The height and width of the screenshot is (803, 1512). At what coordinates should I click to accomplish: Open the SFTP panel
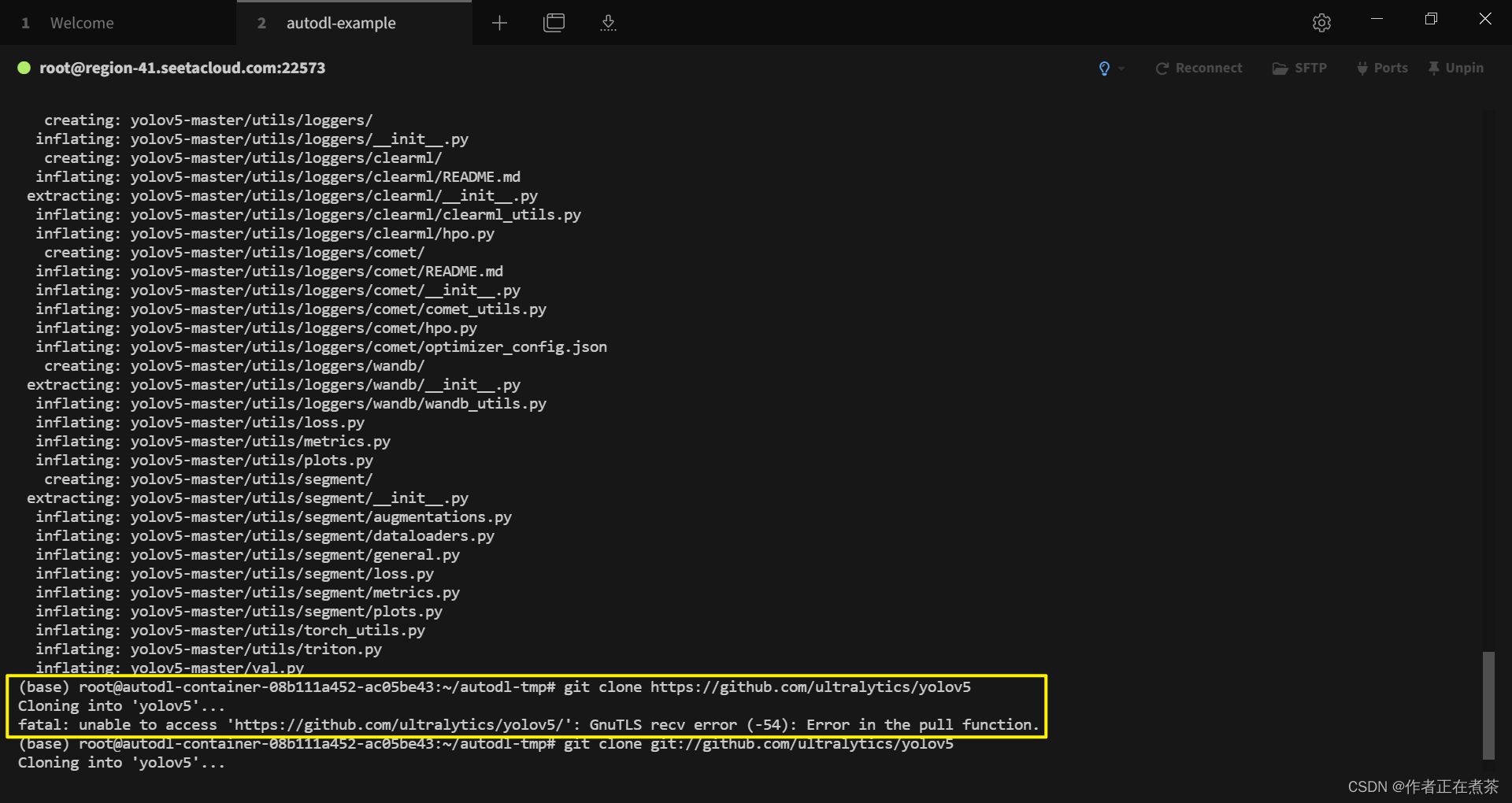click(x=1299, y=68)
